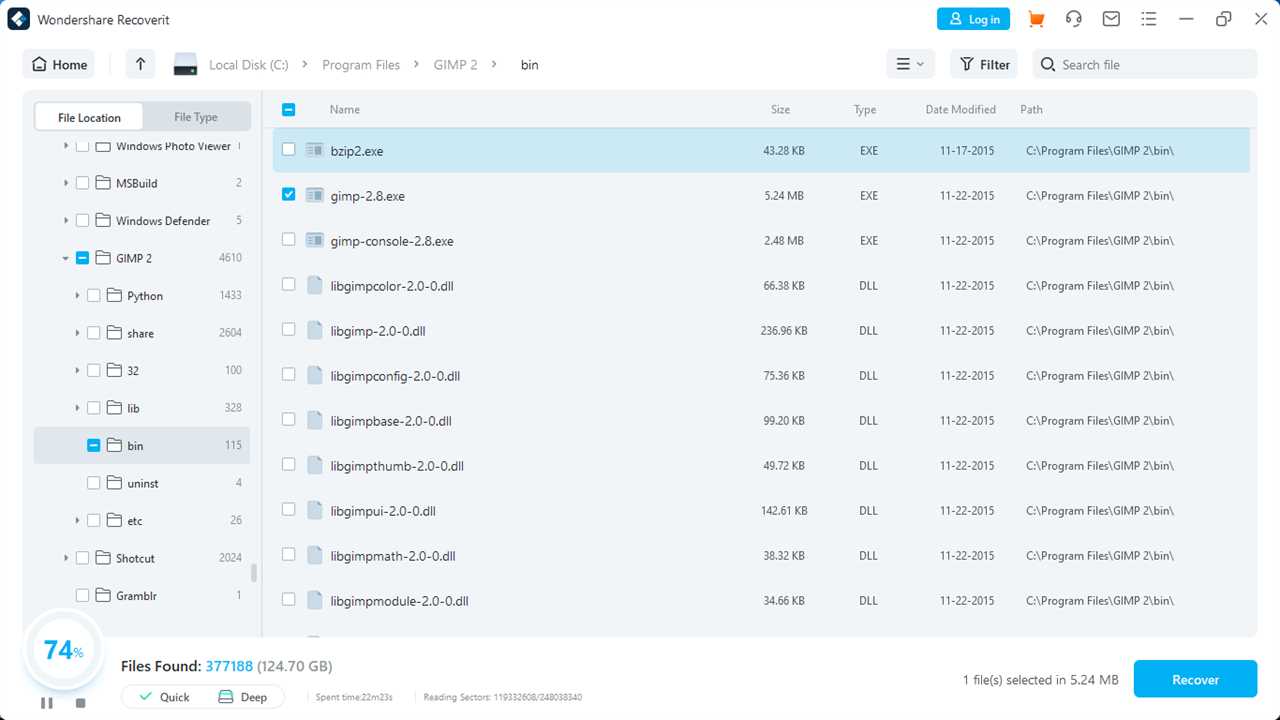Click the Shotcut folder icon

tap(102, 558)
